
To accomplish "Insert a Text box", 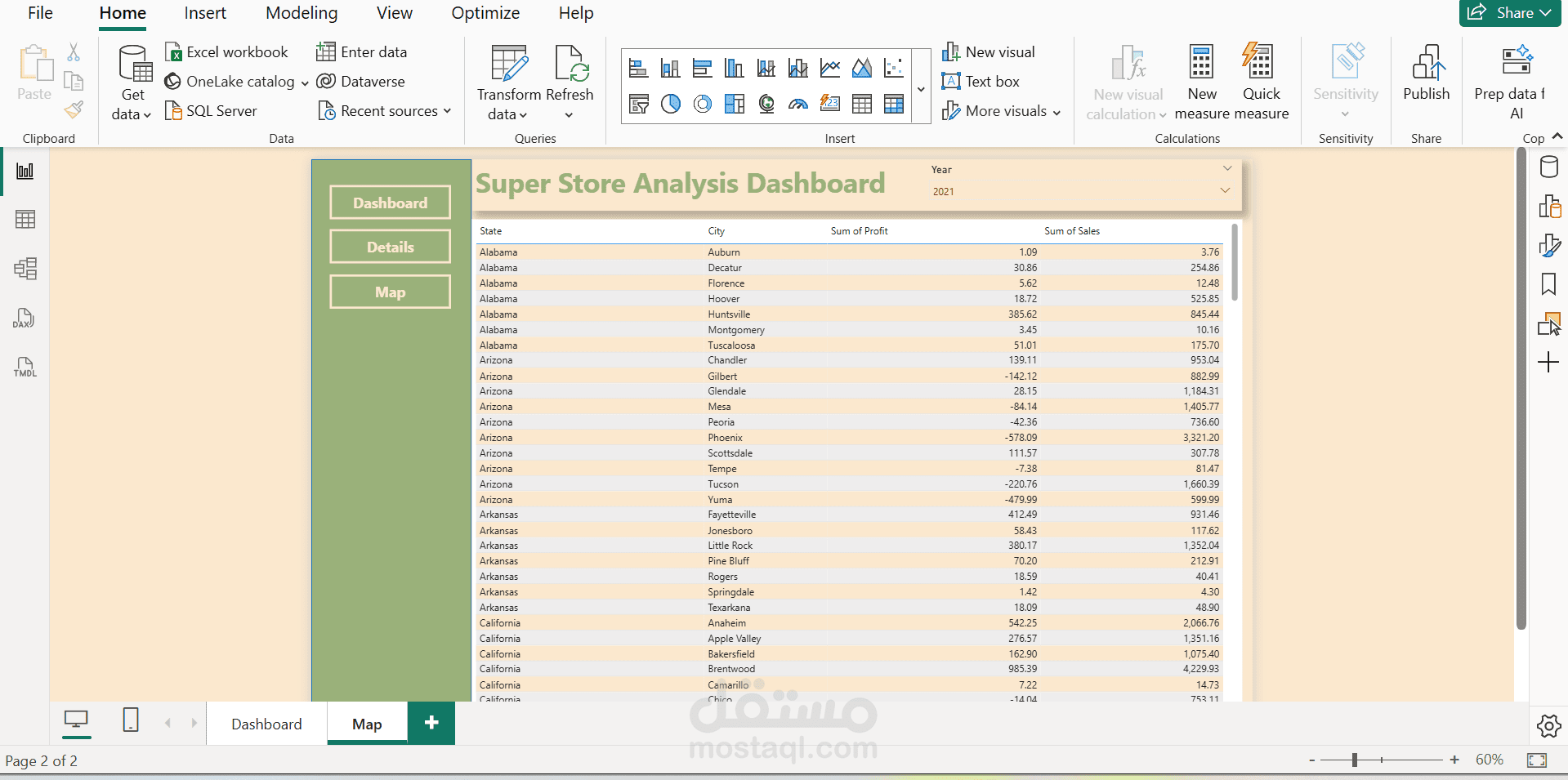I will click(981, 82).
